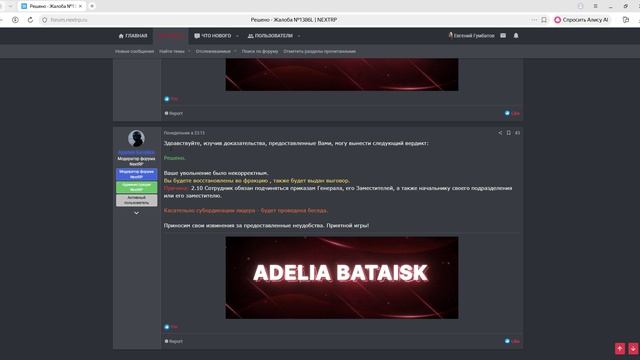Viewport: 640px width, 360px height.
Task: Open tab search dropdown left of the tab
Action: tap(10, 6)
